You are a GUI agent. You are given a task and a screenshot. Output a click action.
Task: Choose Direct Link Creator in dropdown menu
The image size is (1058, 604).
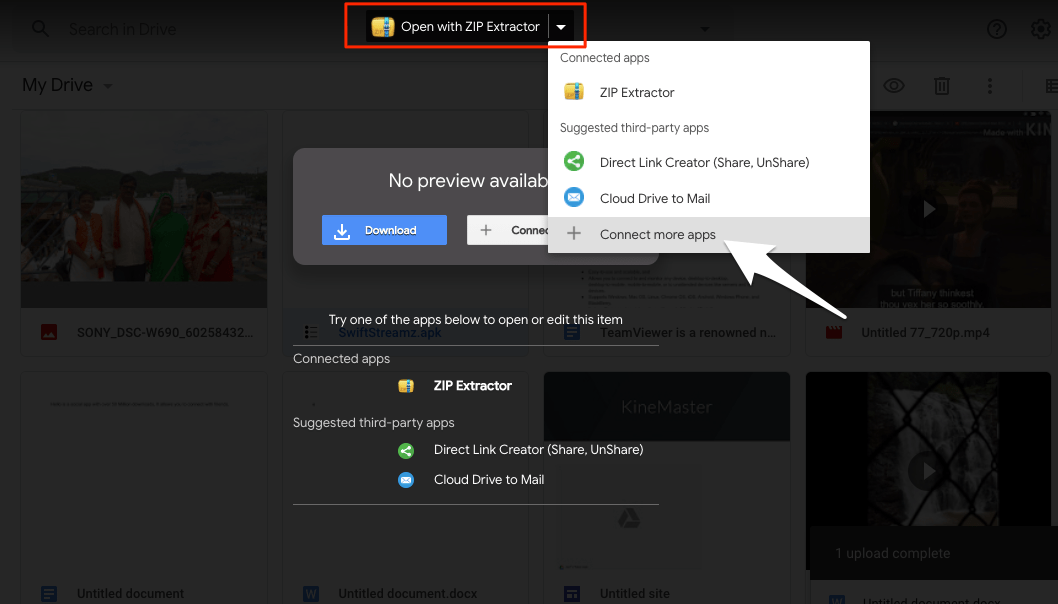pos(708,162)
